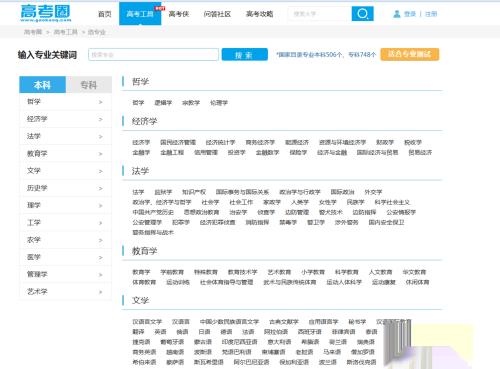Open the 体育教育 major link

coord(144,282)
